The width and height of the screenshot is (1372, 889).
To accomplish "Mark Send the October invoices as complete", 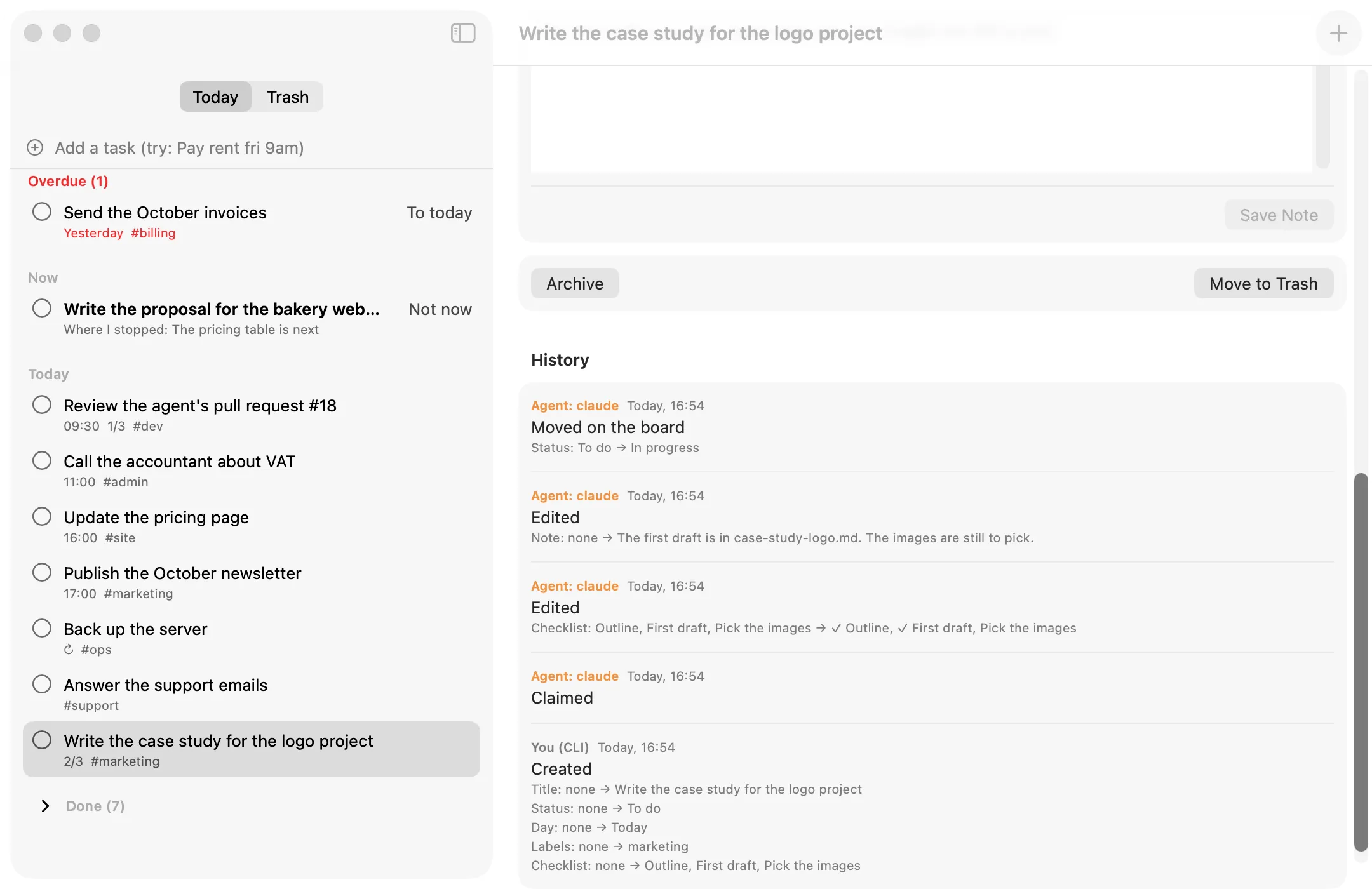I will tap(42, 211).
